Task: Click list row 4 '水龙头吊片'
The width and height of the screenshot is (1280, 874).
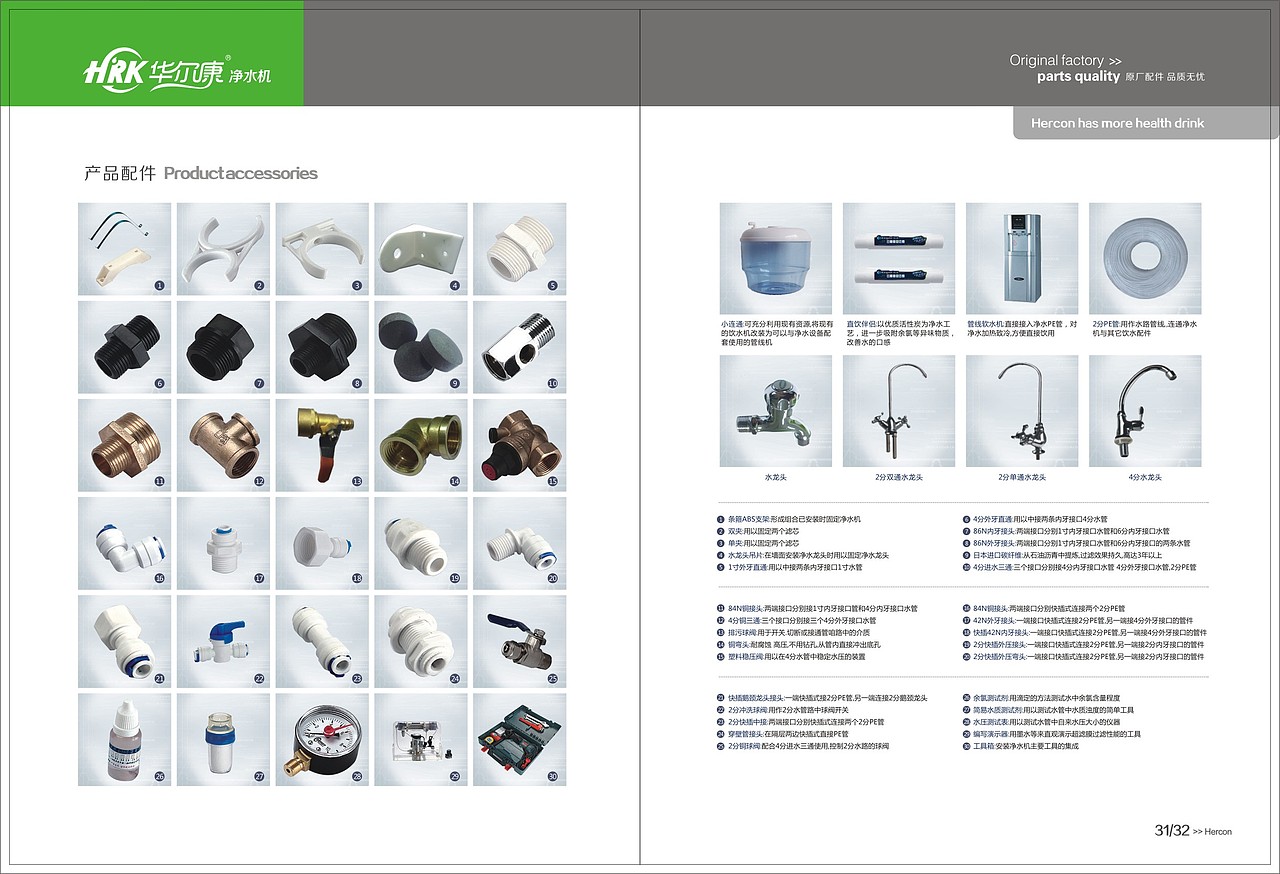Action: [x=803, y=555]
